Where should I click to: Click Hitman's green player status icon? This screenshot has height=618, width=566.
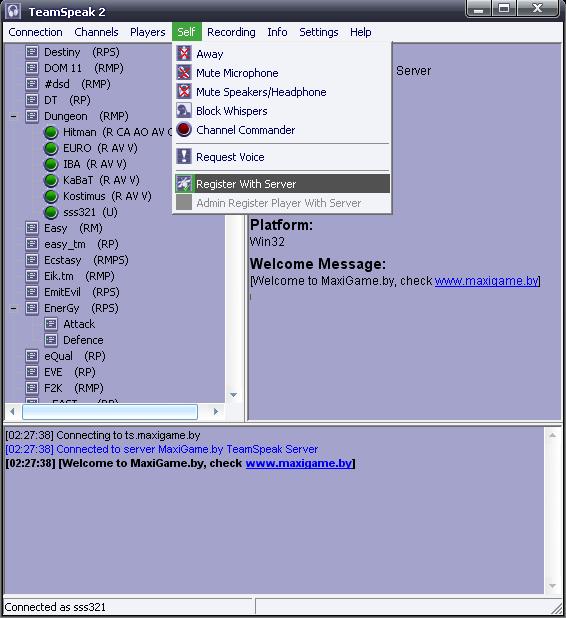pos(51,132)
